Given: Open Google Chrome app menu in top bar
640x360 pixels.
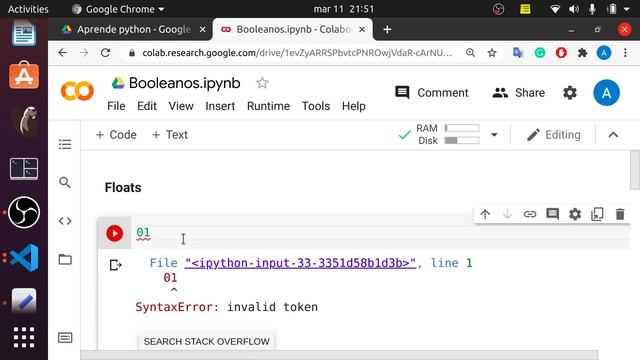Looking at the screenshot, I should point(118,9).
